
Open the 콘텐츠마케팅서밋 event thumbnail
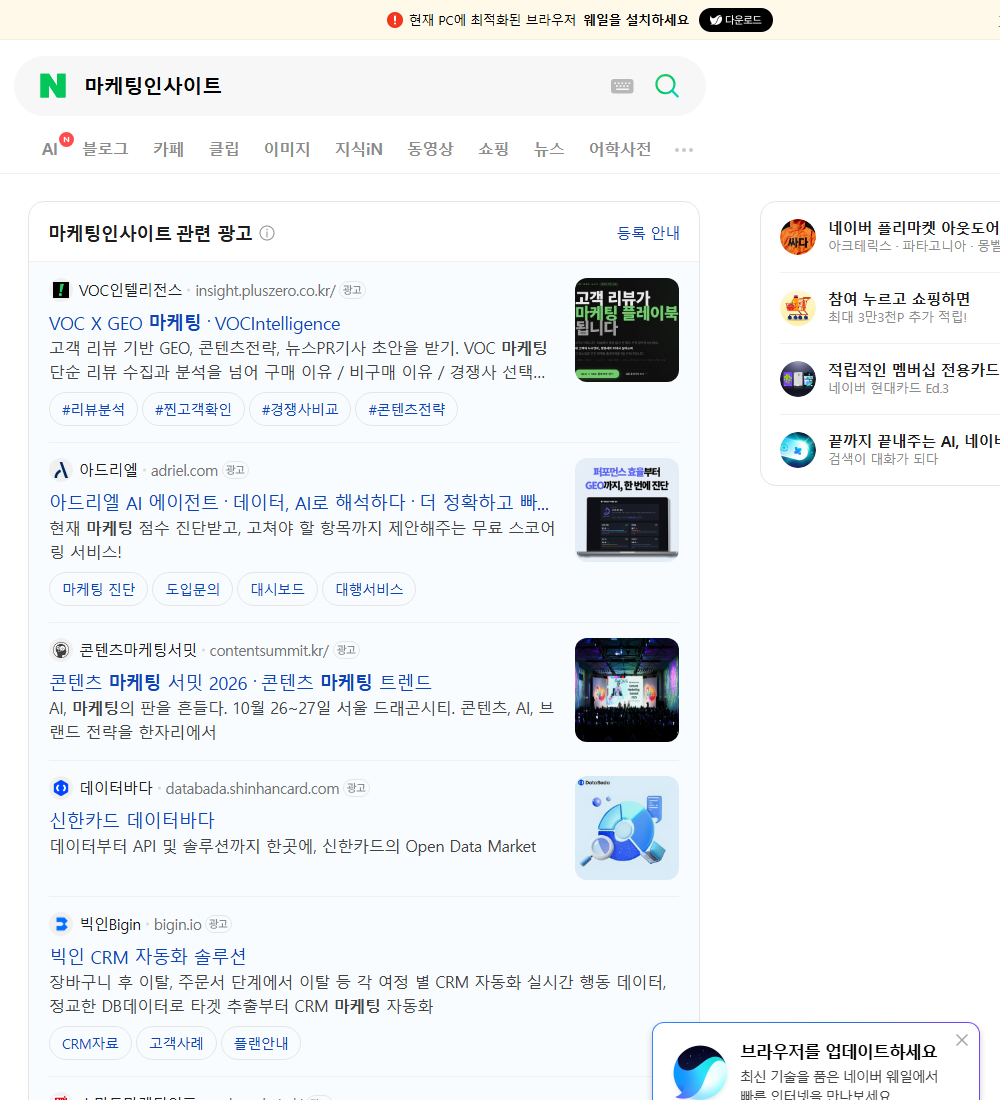click(x=627, y=690)
